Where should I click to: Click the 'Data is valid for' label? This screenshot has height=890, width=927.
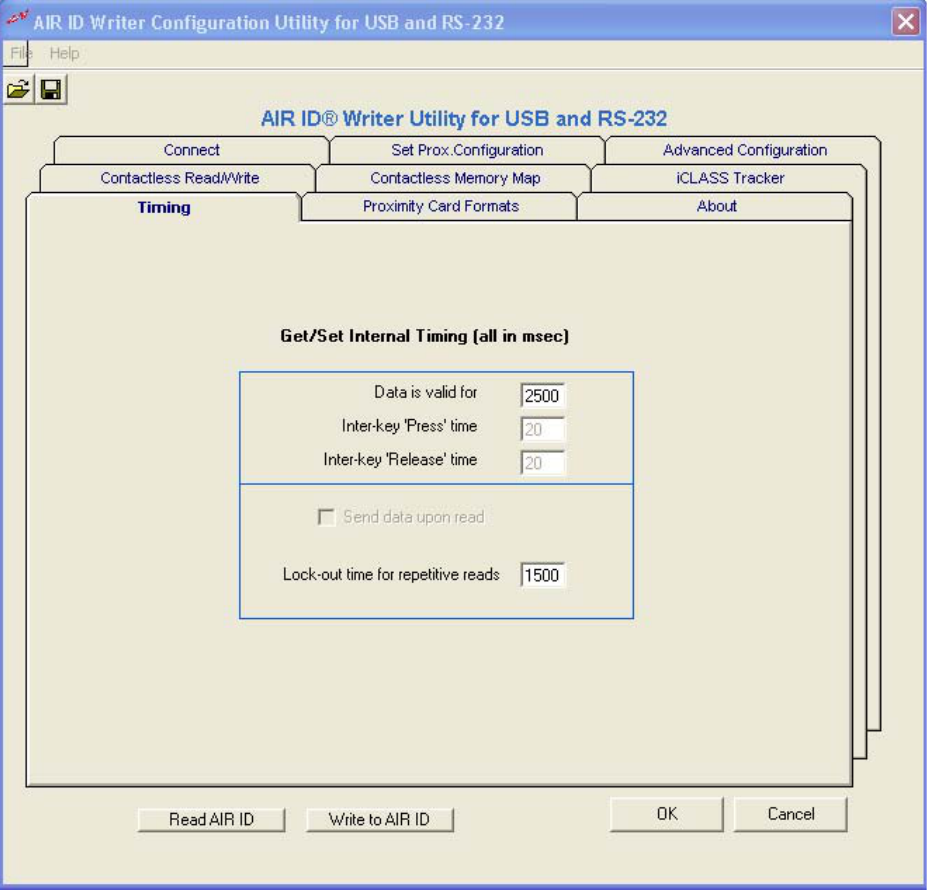coord(426,392)
